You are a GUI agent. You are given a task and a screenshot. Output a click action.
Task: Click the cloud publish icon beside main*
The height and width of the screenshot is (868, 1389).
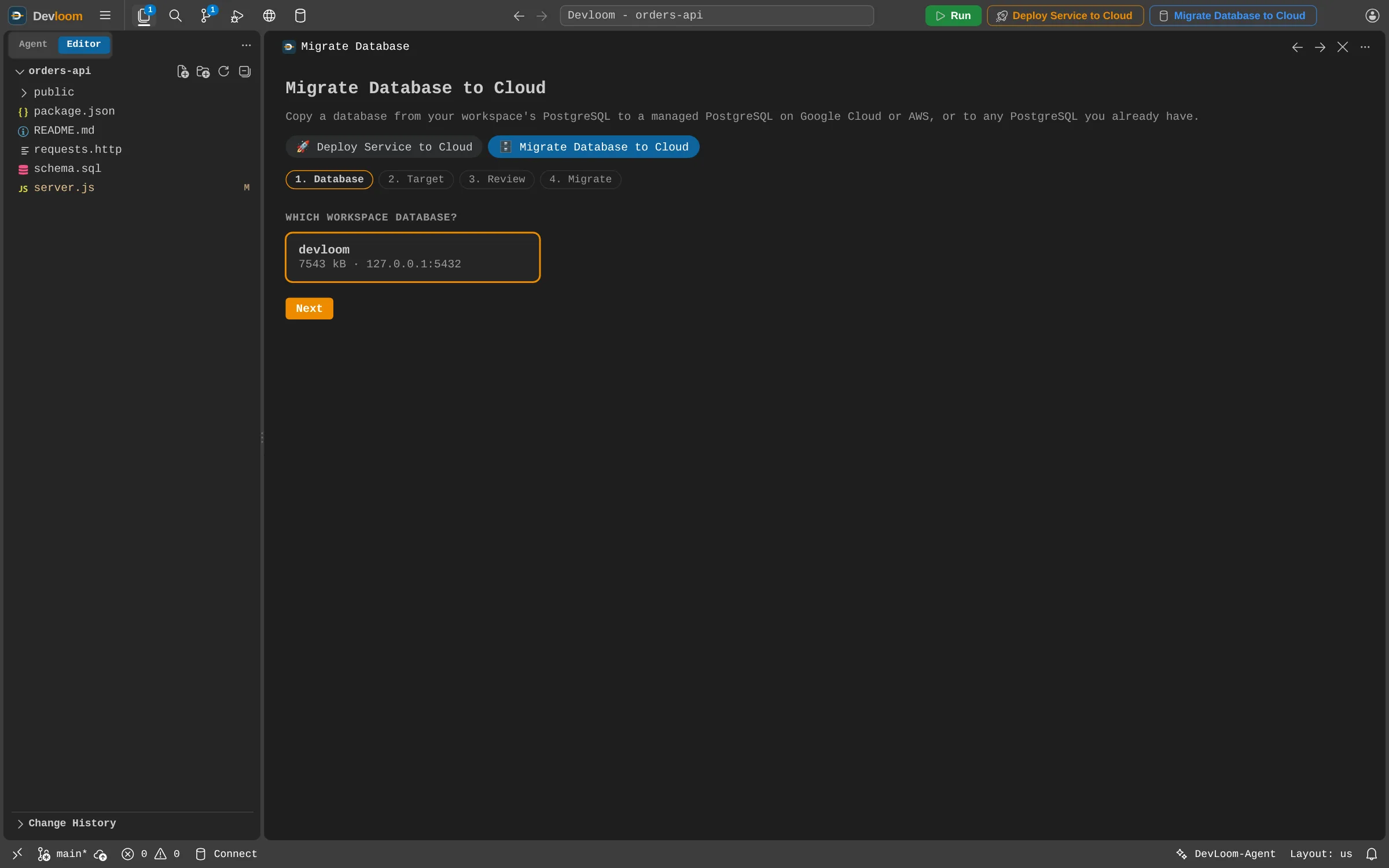[100, 854]
